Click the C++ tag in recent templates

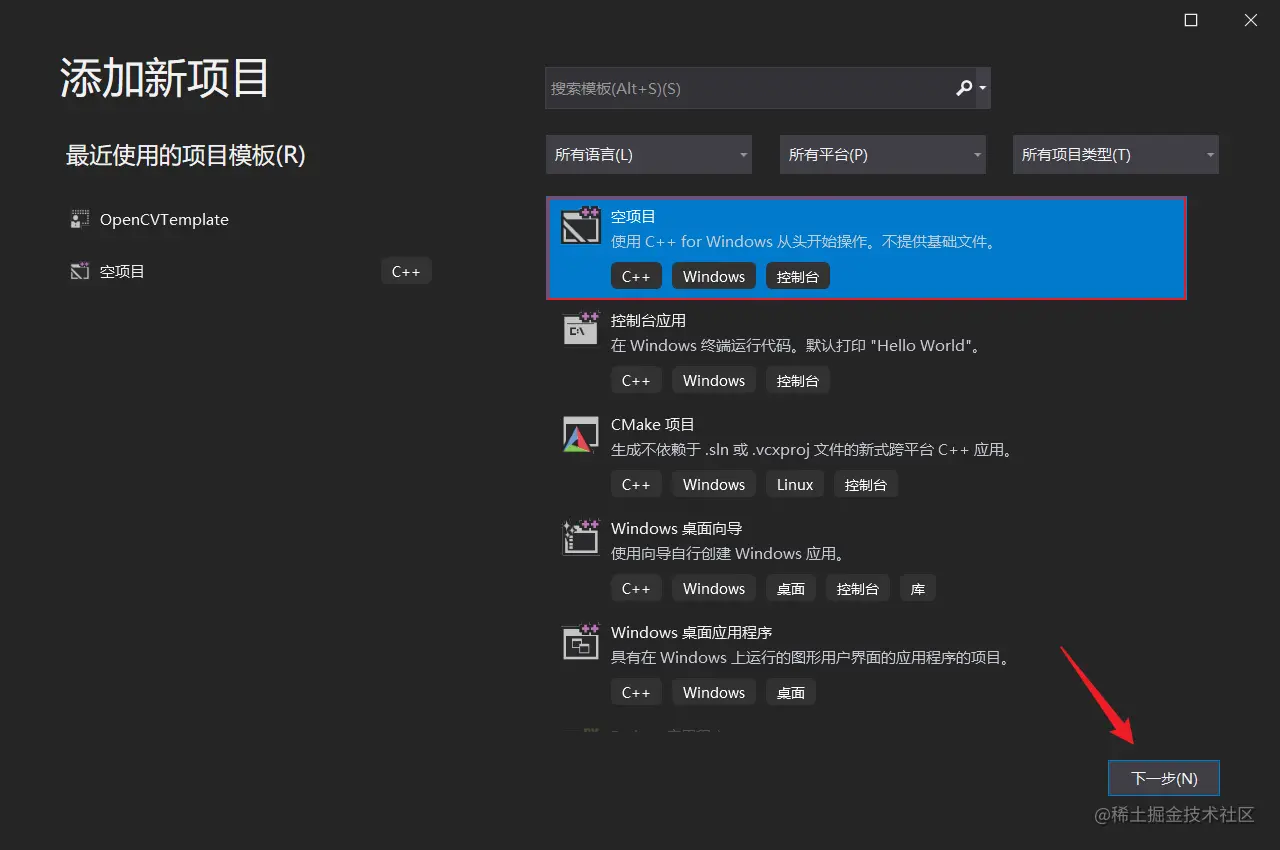(x=406, y=271)
